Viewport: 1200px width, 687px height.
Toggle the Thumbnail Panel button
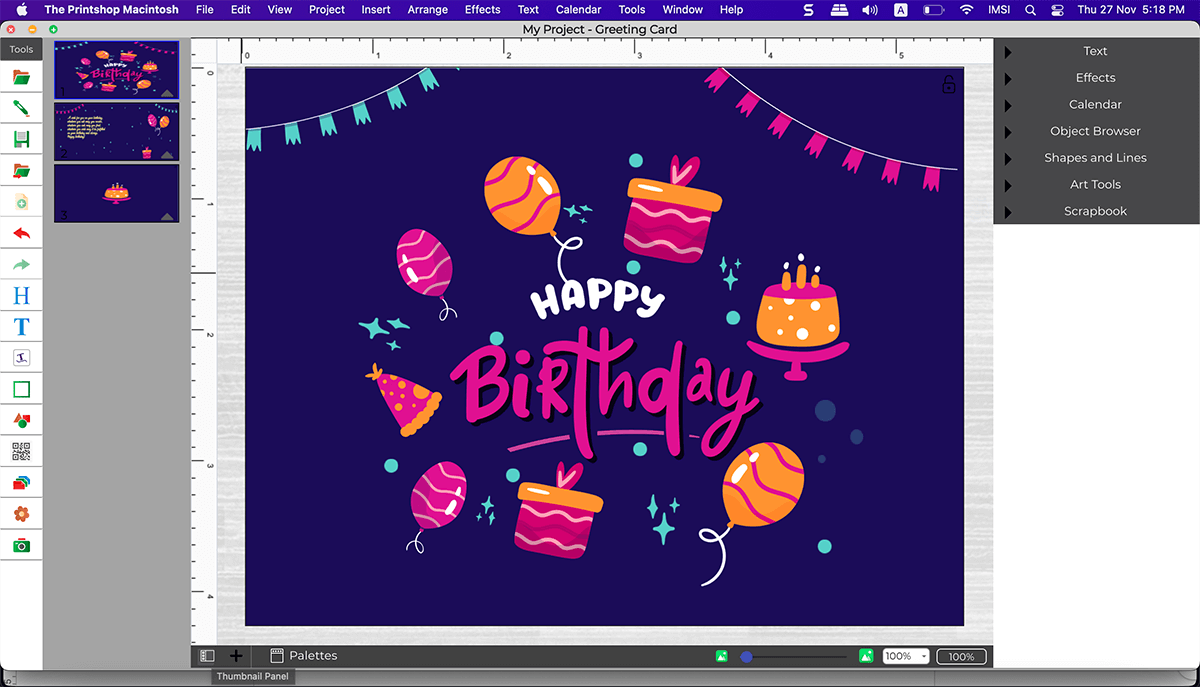pyautogui.click(x=208, y=656)
